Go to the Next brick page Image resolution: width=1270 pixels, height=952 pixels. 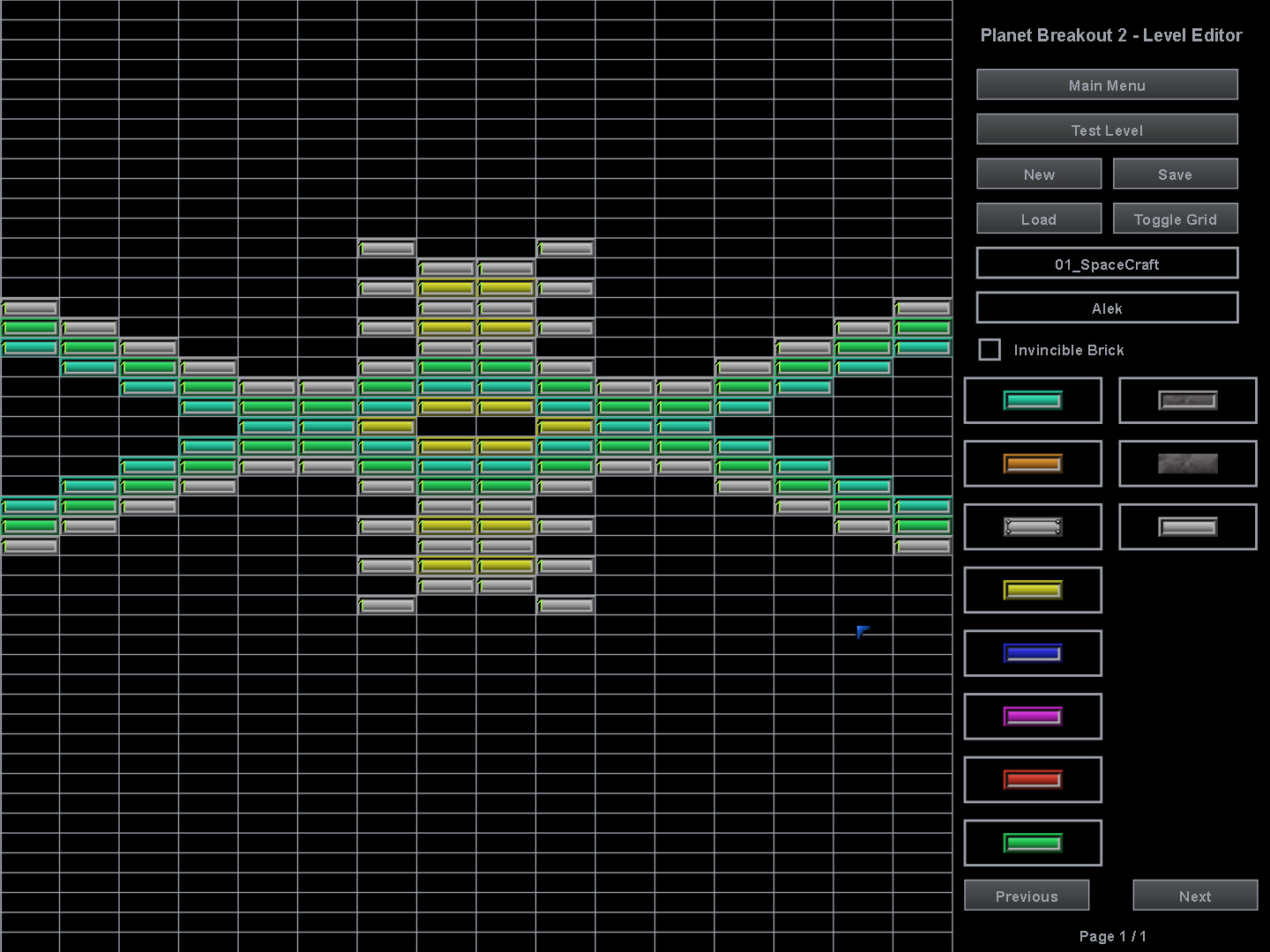[x=1194, y=896]
